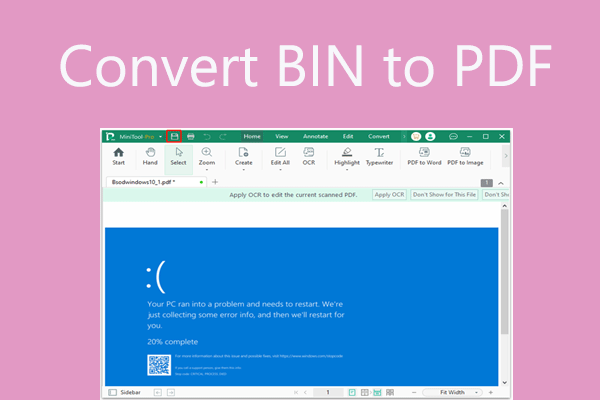
Task: Click the feedback chat bubble icon
Action: tap(453, 136)
